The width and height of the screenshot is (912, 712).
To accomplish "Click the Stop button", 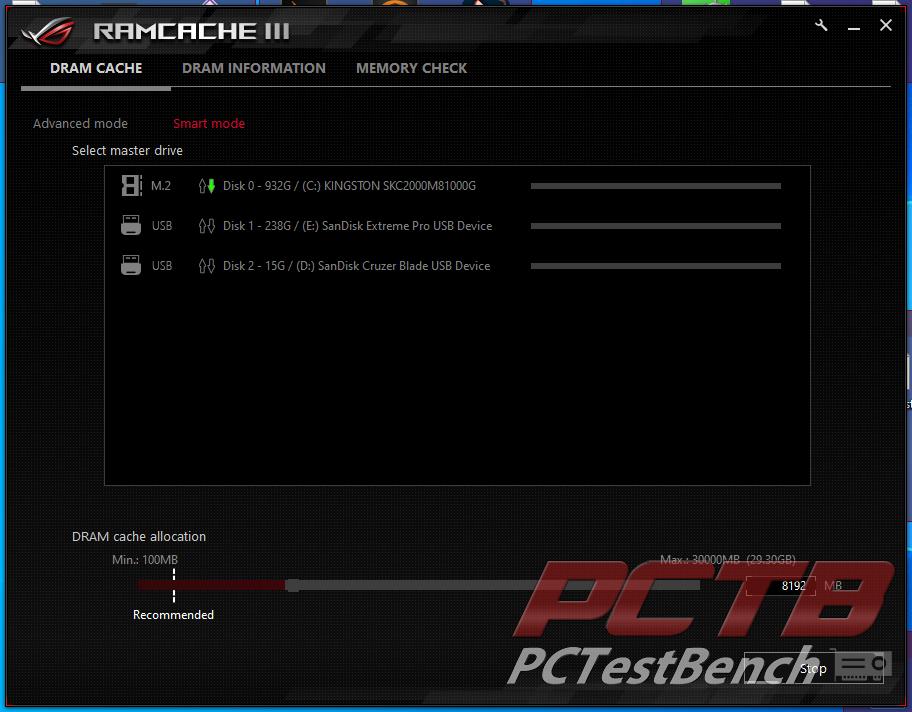I will click(813, 668).
